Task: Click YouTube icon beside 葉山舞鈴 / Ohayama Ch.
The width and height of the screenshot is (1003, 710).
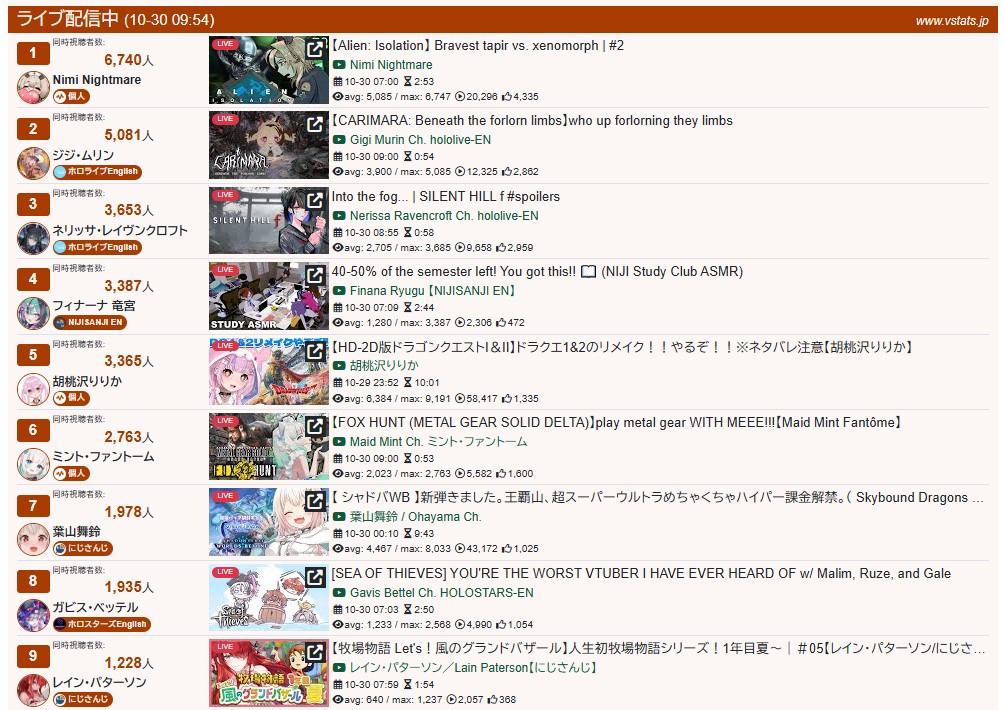Action: (x=339, y=517)
